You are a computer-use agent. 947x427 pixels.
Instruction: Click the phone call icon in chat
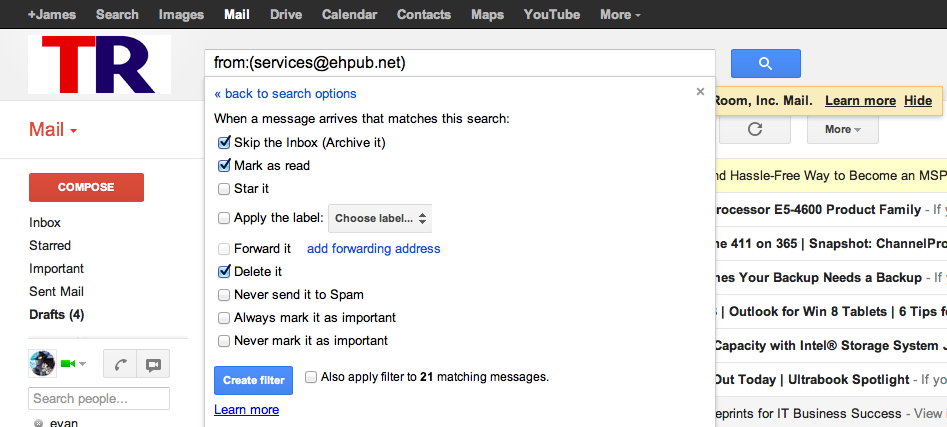tap(120, 364)
